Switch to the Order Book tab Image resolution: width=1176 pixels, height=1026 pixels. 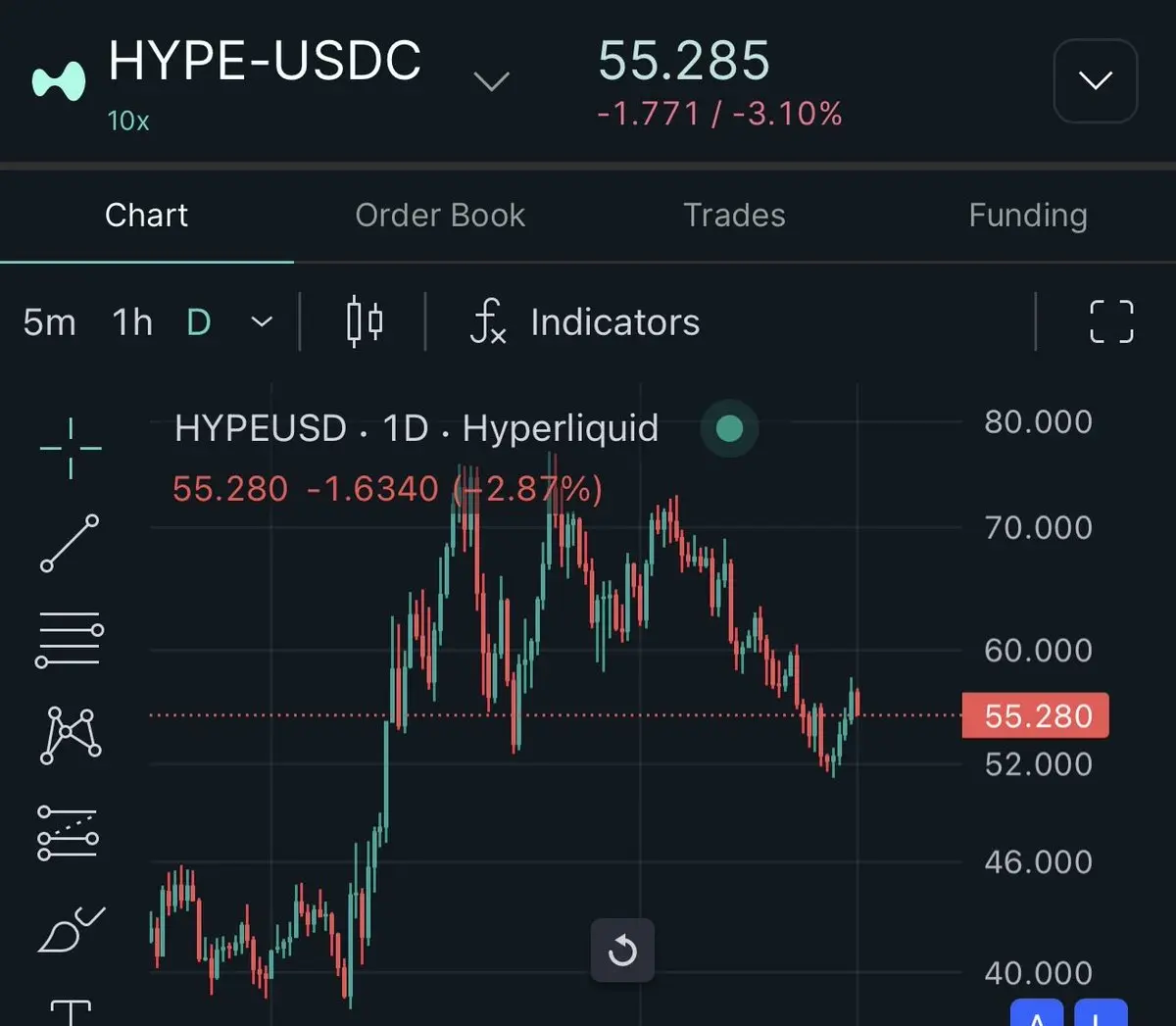click(x=440, y=215)
